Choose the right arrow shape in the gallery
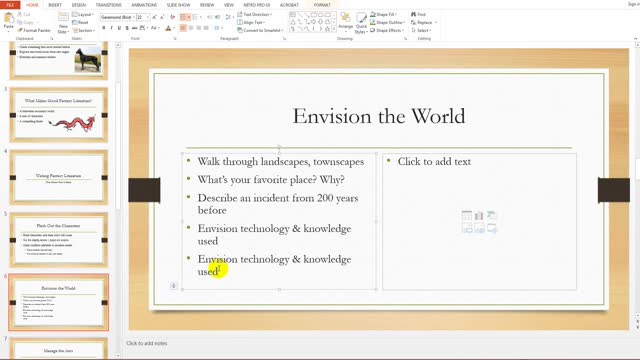 (x=313, y=22)
